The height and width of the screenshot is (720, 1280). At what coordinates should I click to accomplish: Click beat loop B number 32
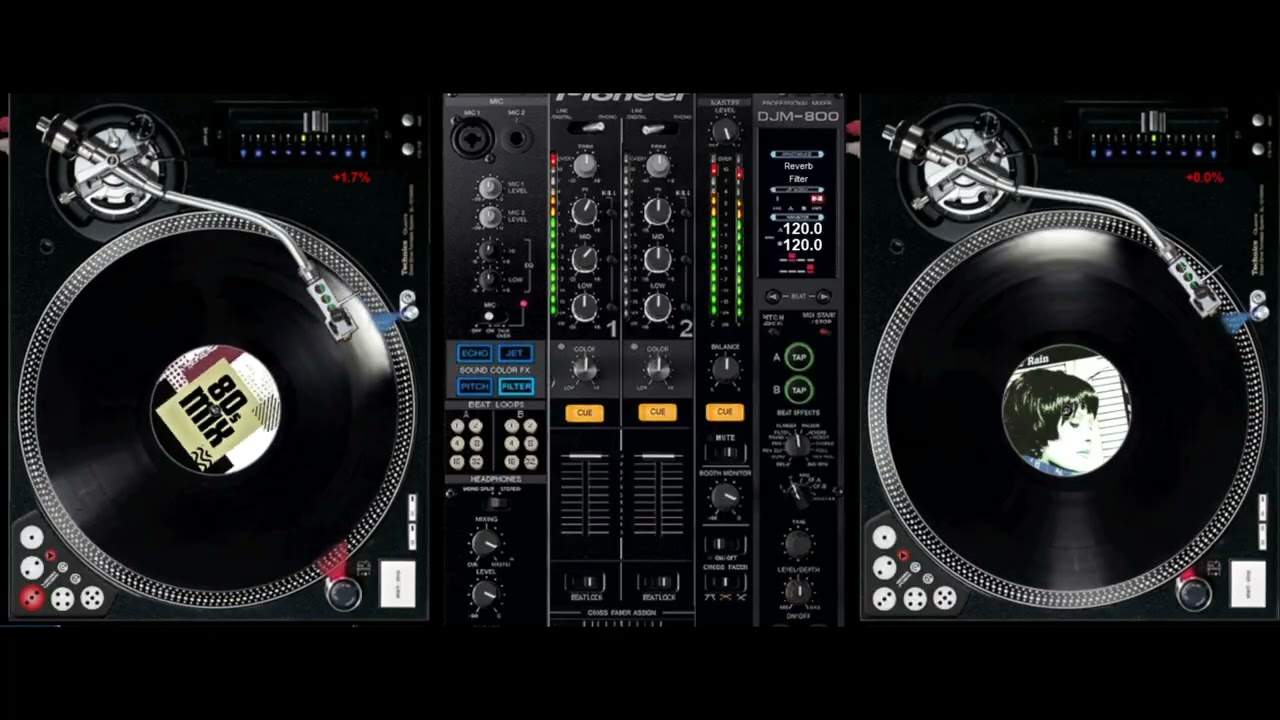pyautogui.click(x=530, y=462)
